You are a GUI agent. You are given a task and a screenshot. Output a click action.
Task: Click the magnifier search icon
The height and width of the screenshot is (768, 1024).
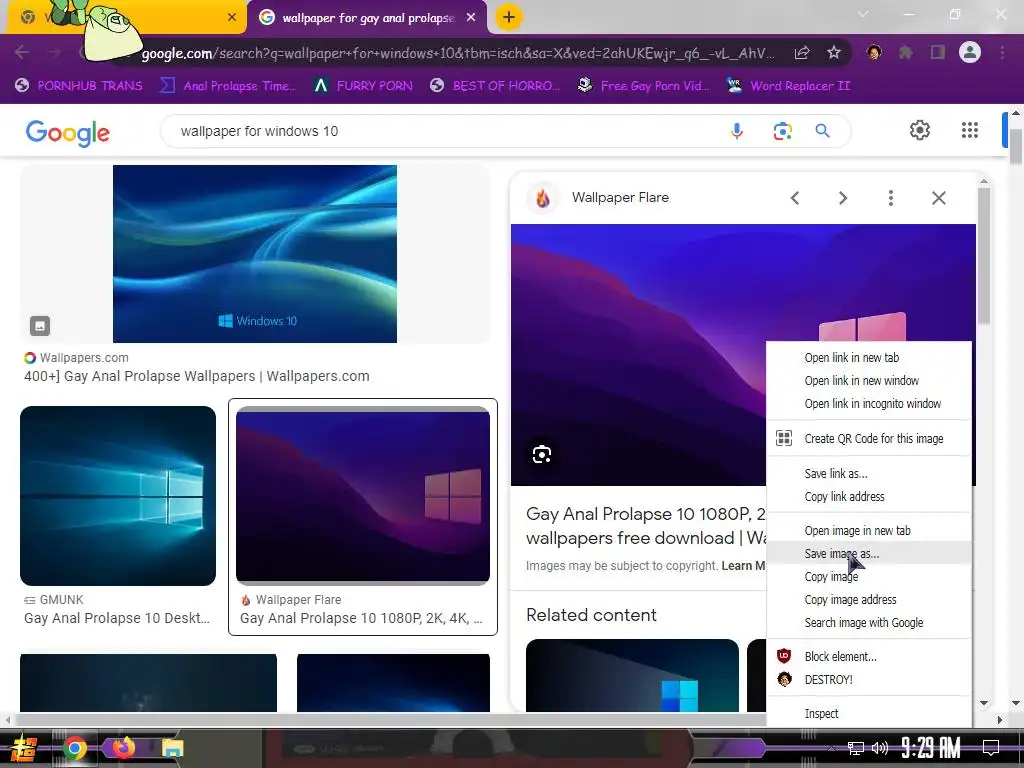(x=823, y=131)
